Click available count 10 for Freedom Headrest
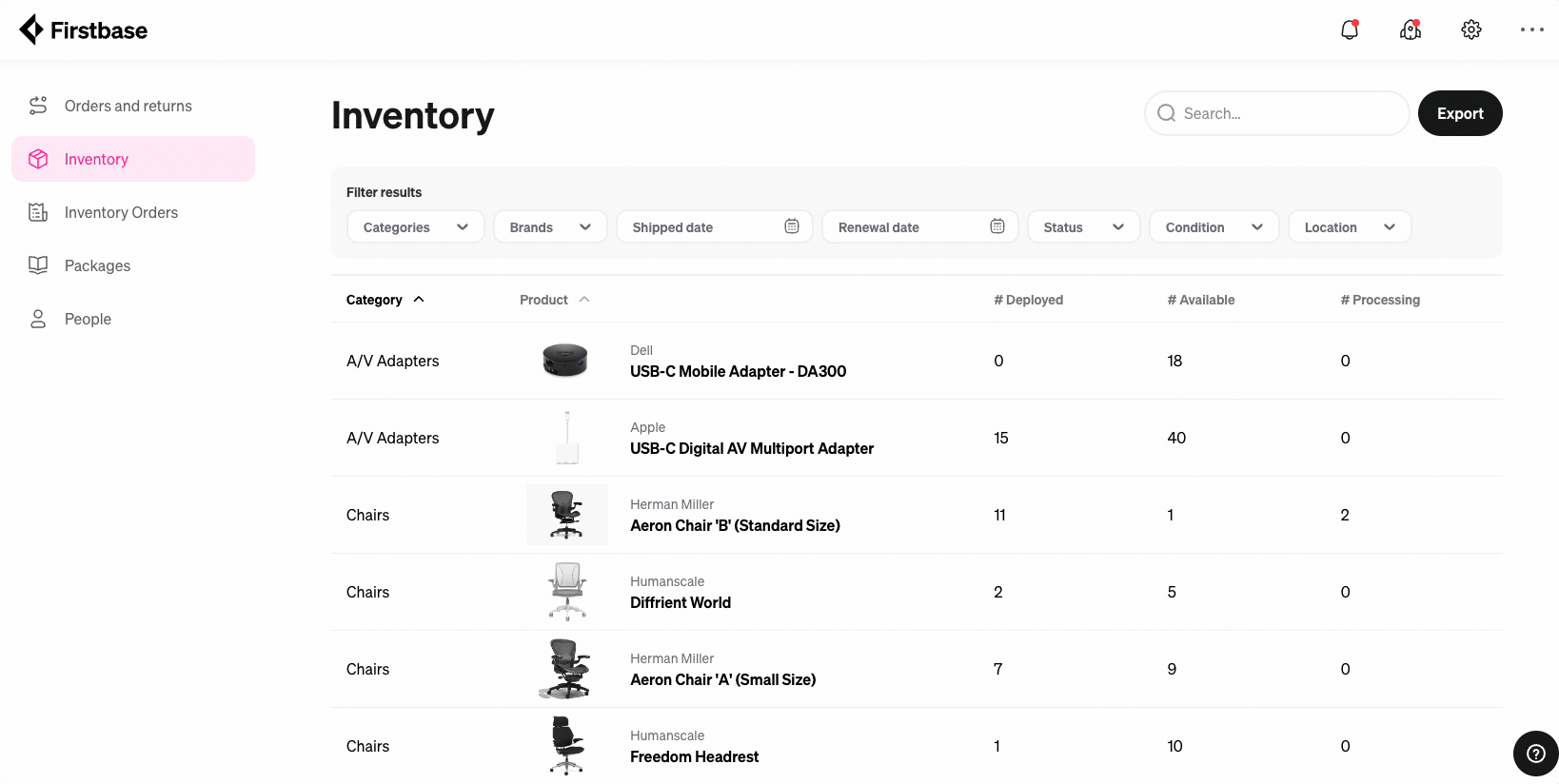 tap(1174, 746)
